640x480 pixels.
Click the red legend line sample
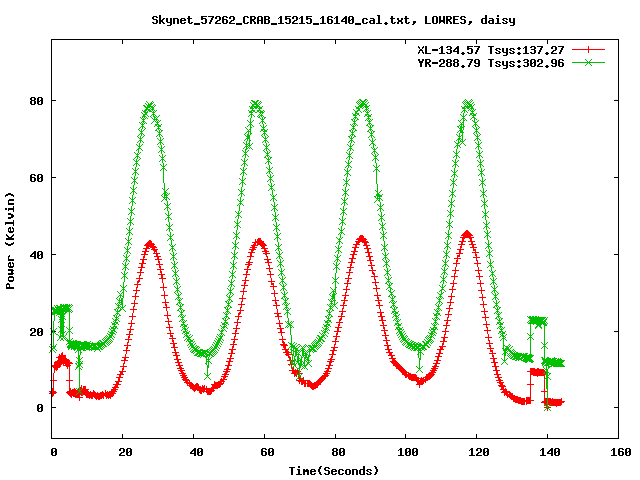pos(588,50)
